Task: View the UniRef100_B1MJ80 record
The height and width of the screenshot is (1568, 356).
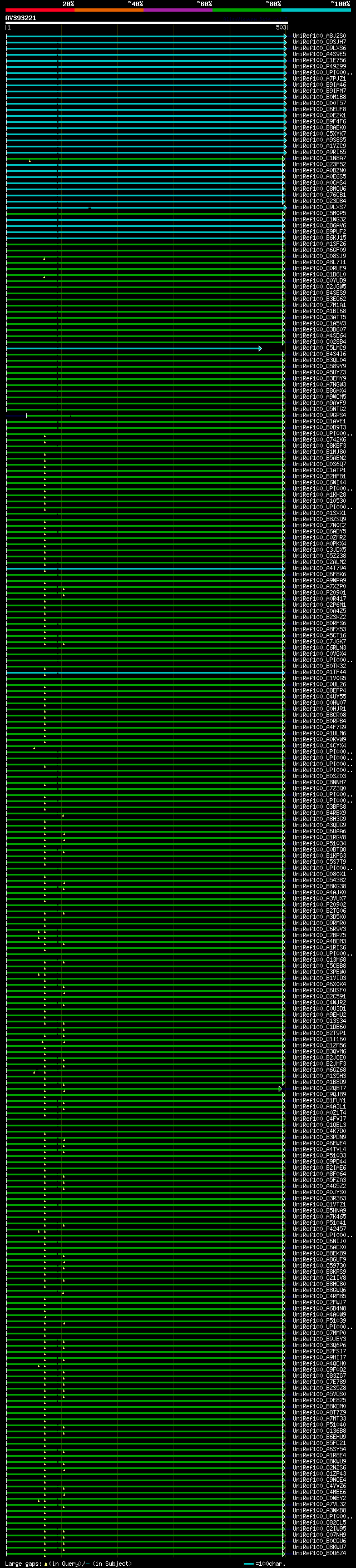Action: coord(319,452)
